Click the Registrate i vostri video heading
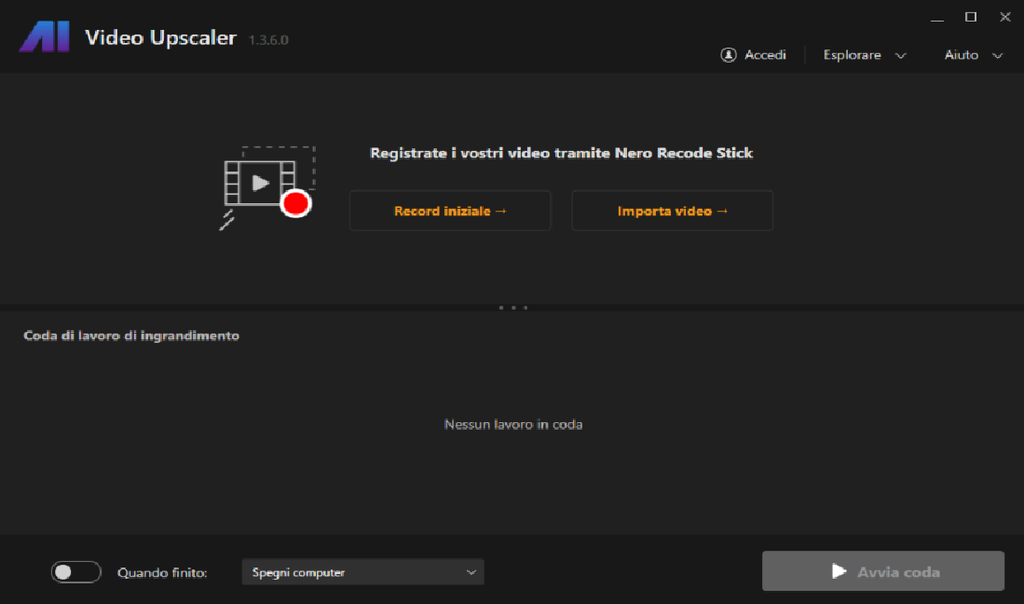Viewport: 1024px width, 604px height. [x=561, y=153]
